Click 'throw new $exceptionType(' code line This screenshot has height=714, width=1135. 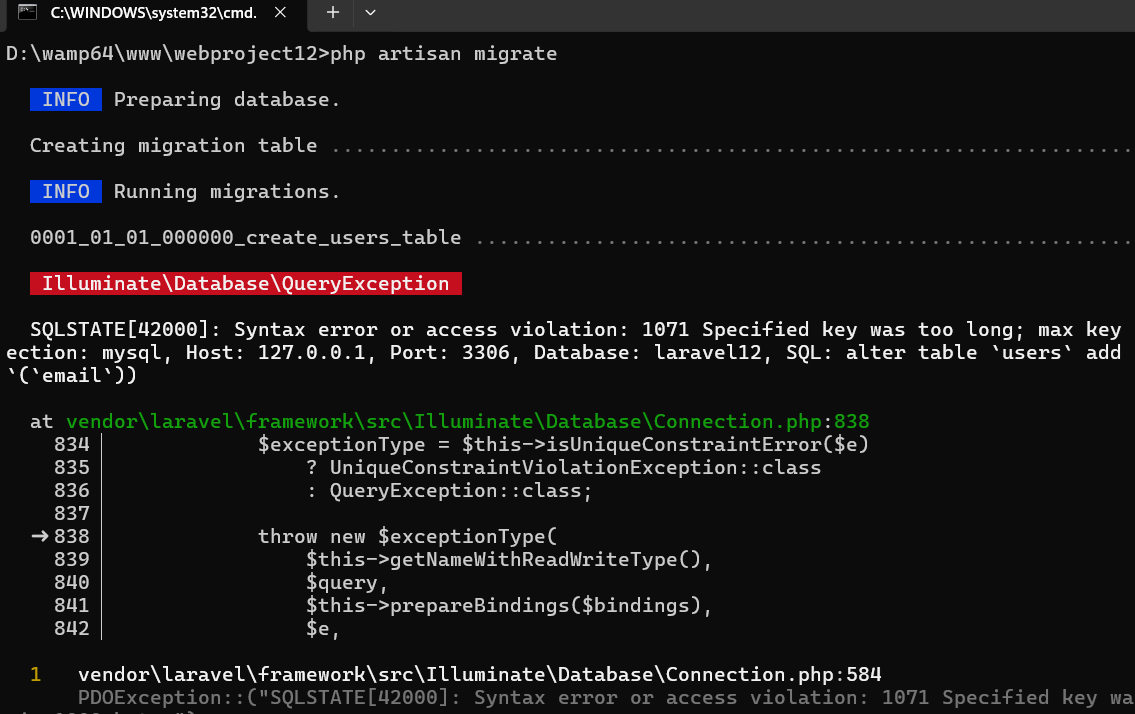coord(408,537)
